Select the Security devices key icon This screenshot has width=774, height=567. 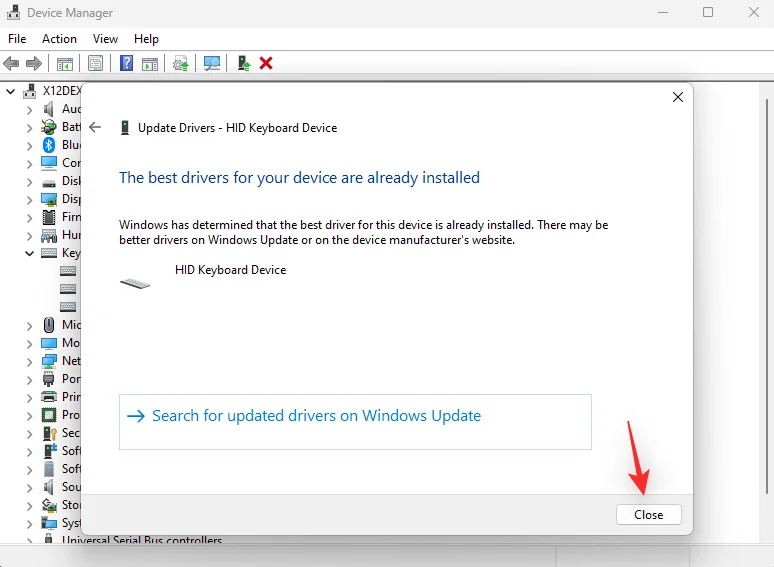click(x=49, y=433)
